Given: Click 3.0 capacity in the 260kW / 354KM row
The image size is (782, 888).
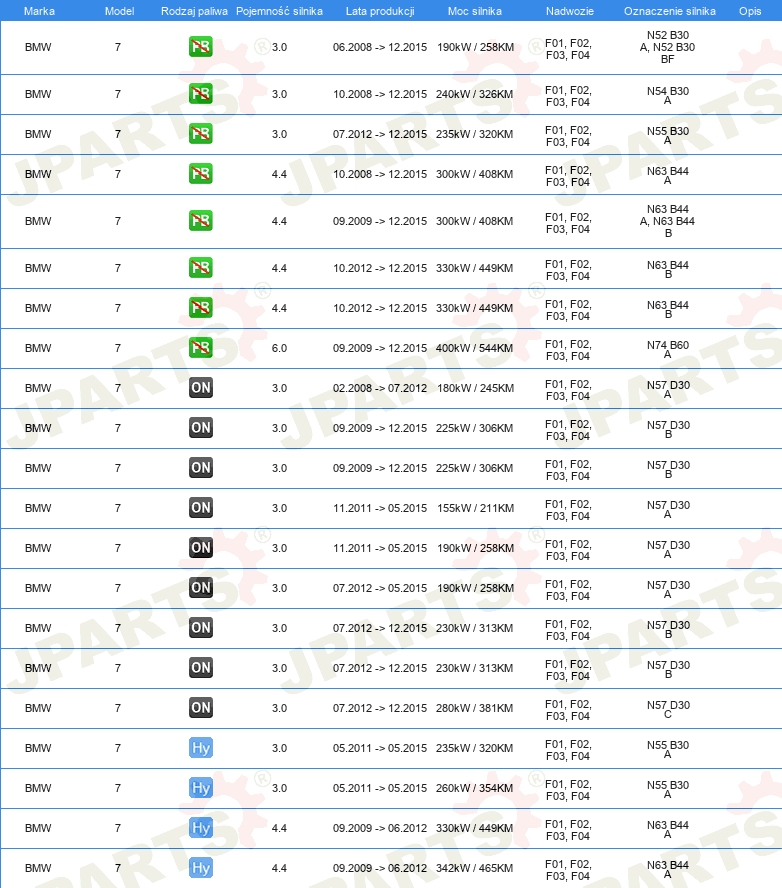Looking at the screenshot, I should (x=279, y=788).
